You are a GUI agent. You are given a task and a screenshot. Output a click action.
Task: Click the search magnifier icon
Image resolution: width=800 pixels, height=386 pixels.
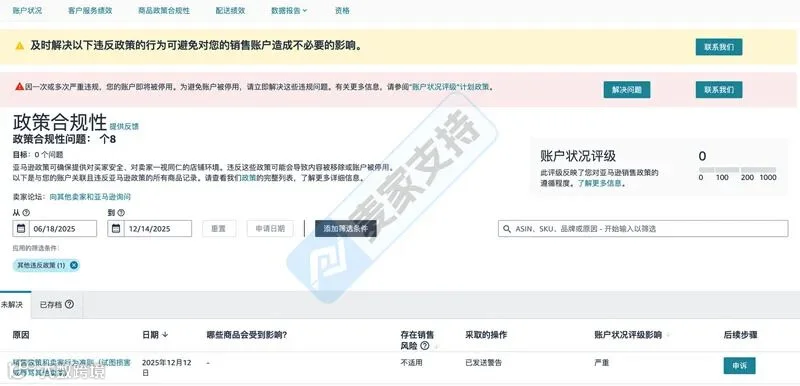click(507, 229)
